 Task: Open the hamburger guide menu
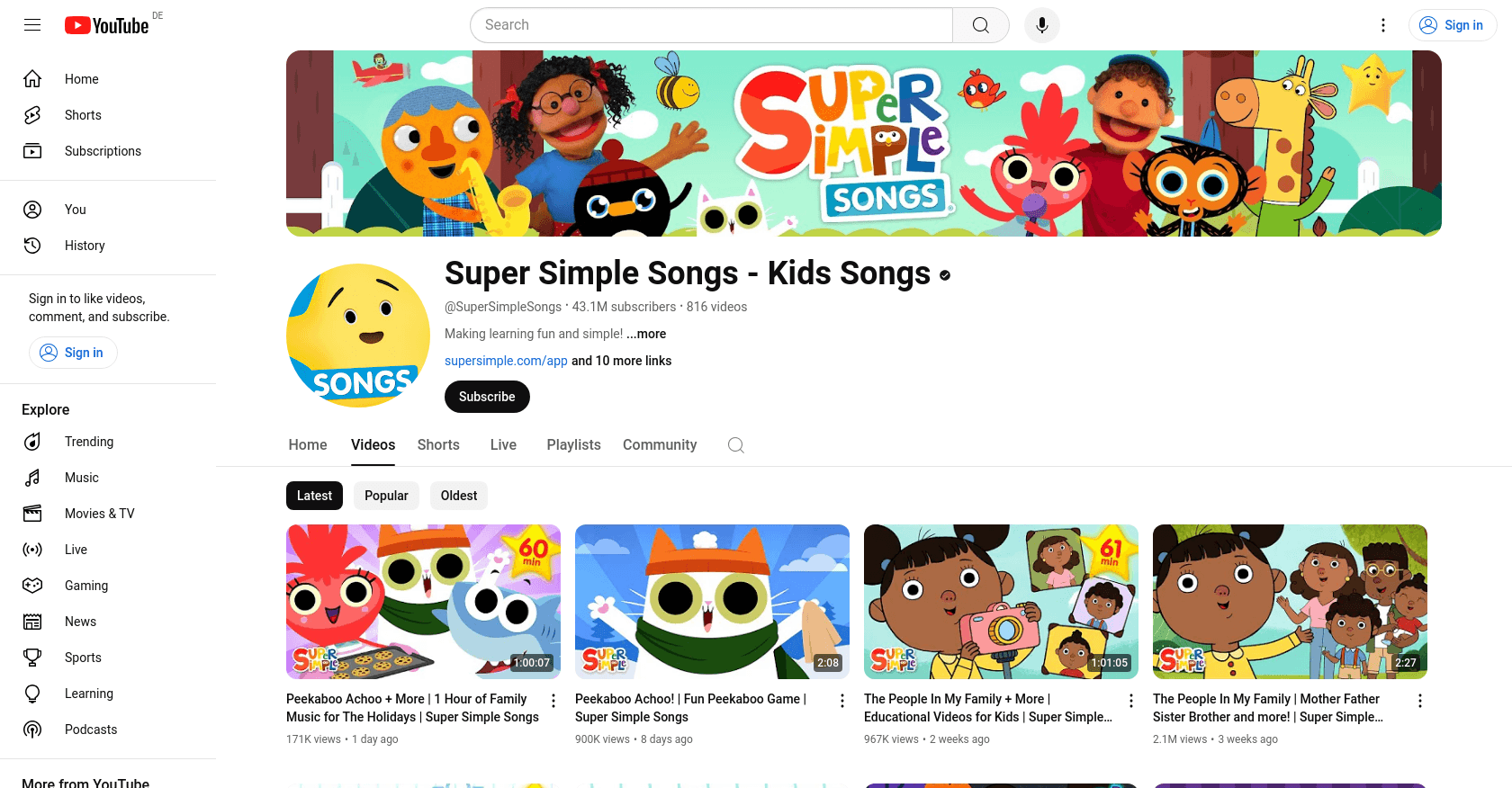[x=32, y=25]
